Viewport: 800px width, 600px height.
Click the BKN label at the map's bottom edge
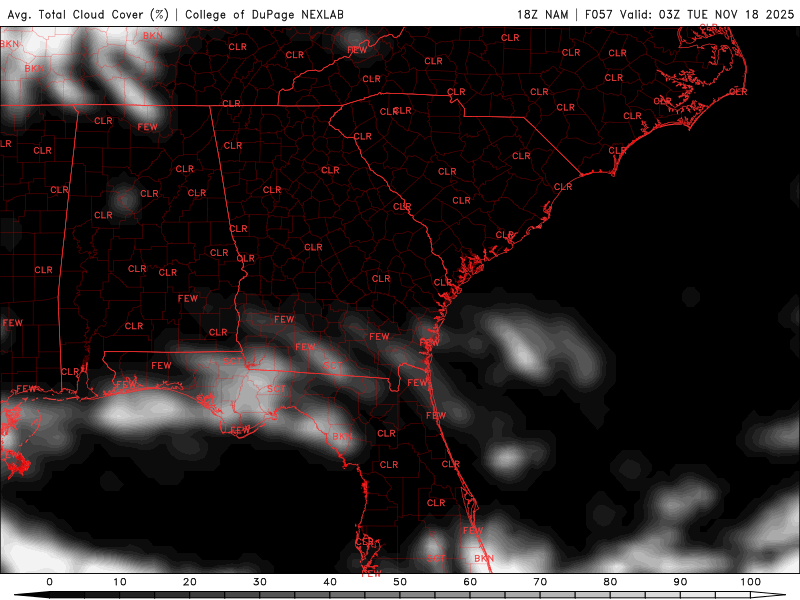[x=484, y=559]
